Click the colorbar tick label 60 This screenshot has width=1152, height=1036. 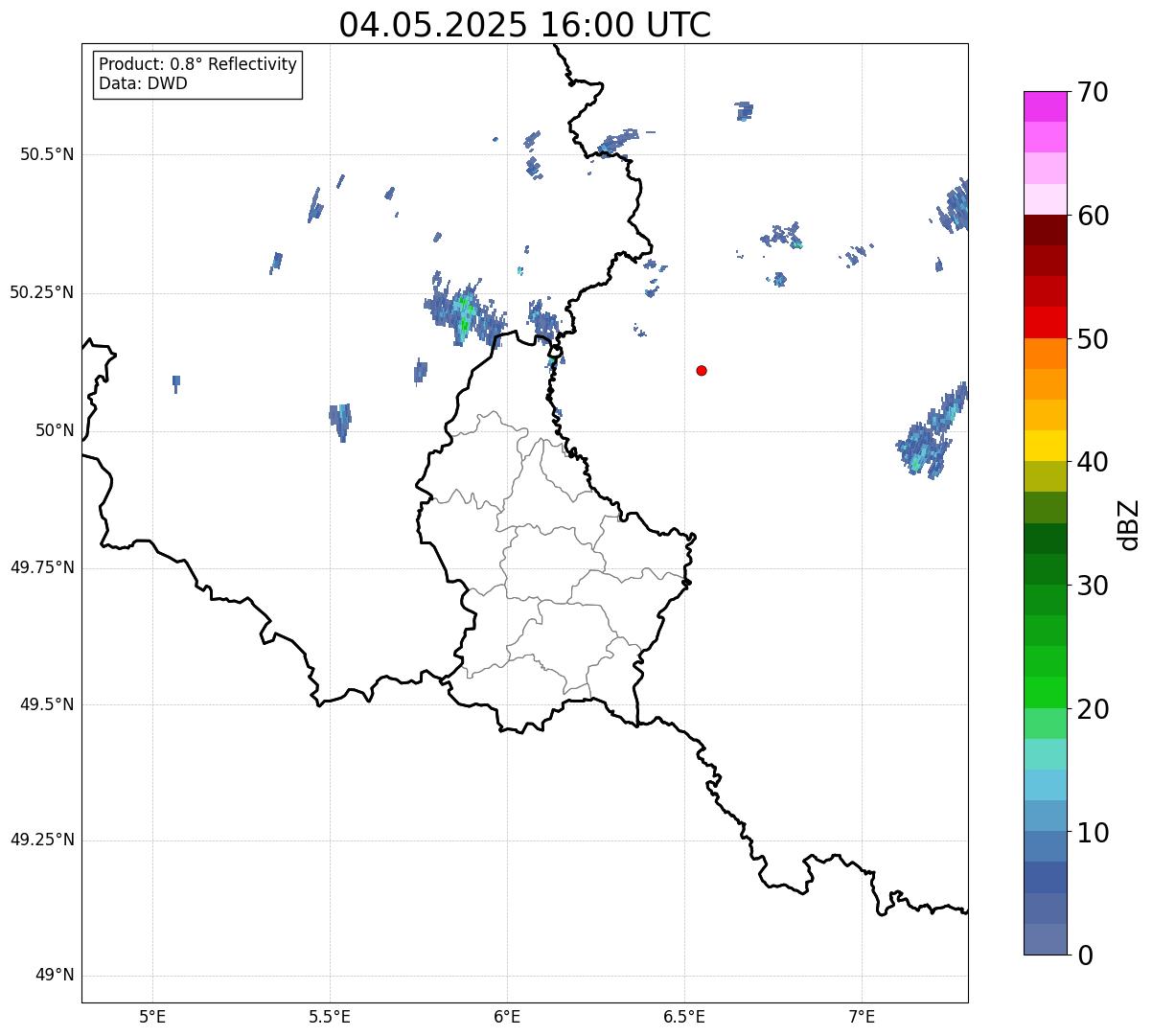pyautogui.click(x=1093, y=216)
